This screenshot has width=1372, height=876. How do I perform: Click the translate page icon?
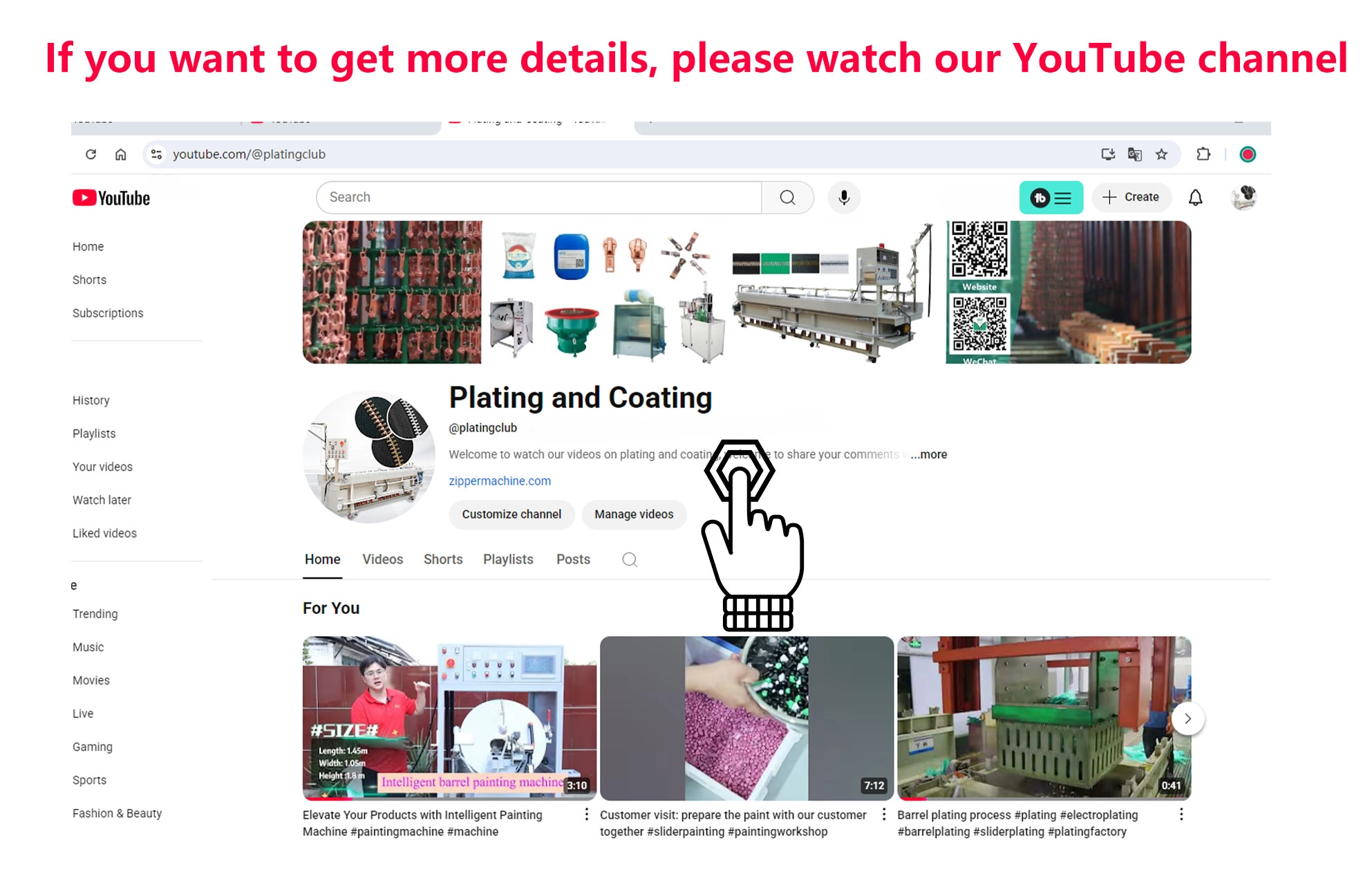click(1134, 154)
